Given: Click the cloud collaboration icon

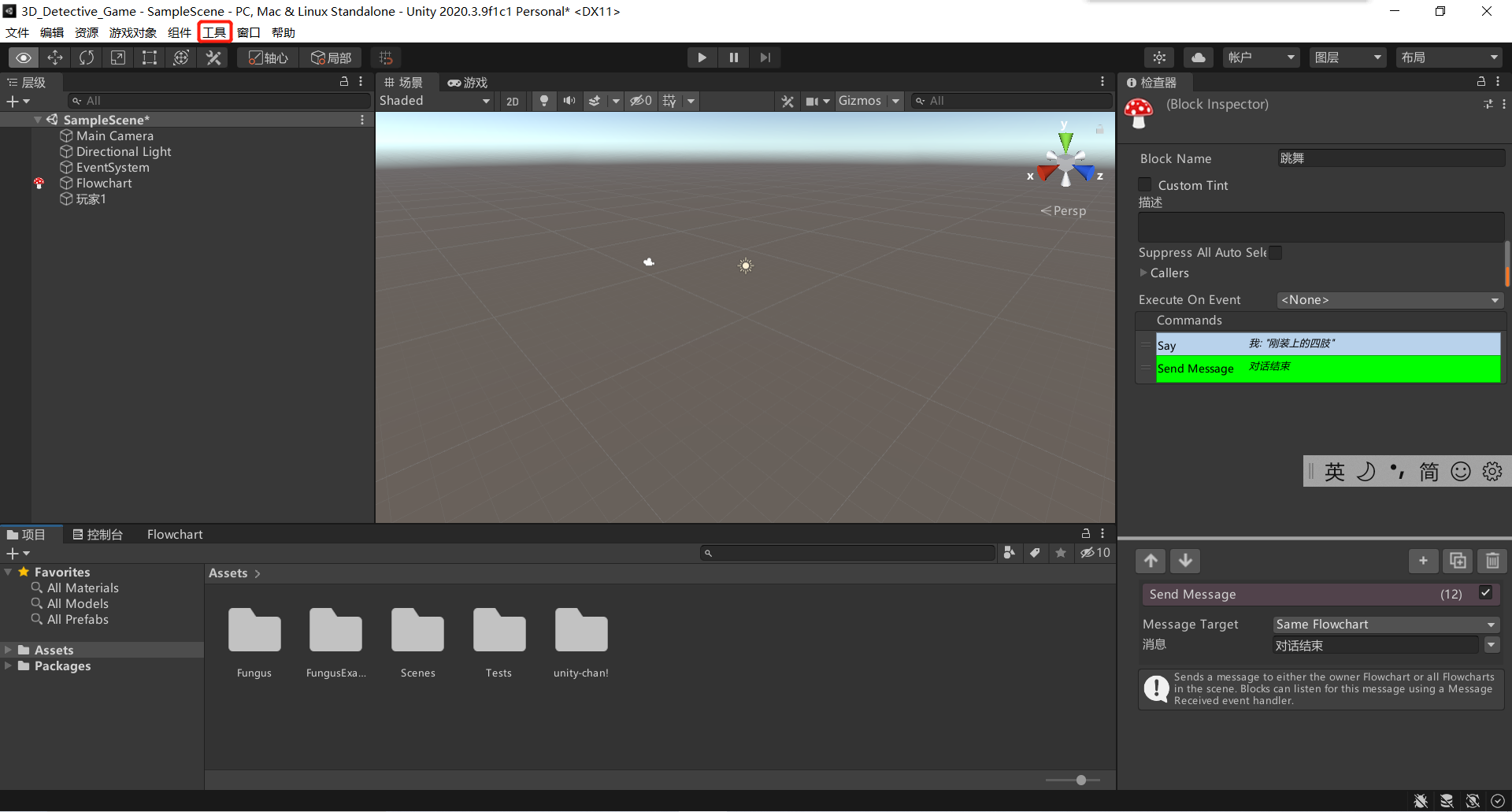Looking at the screenshot, I should 1198,57.
